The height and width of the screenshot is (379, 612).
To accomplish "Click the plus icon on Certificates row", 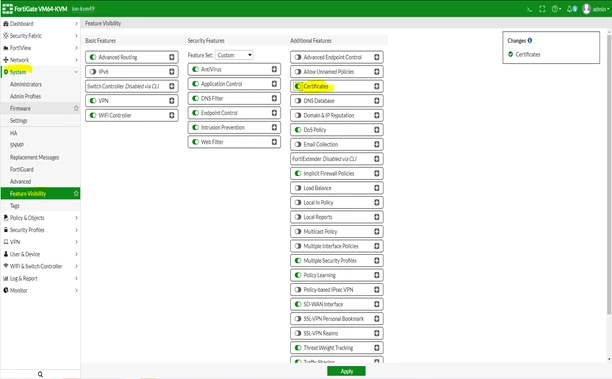I will click(377, 86).
